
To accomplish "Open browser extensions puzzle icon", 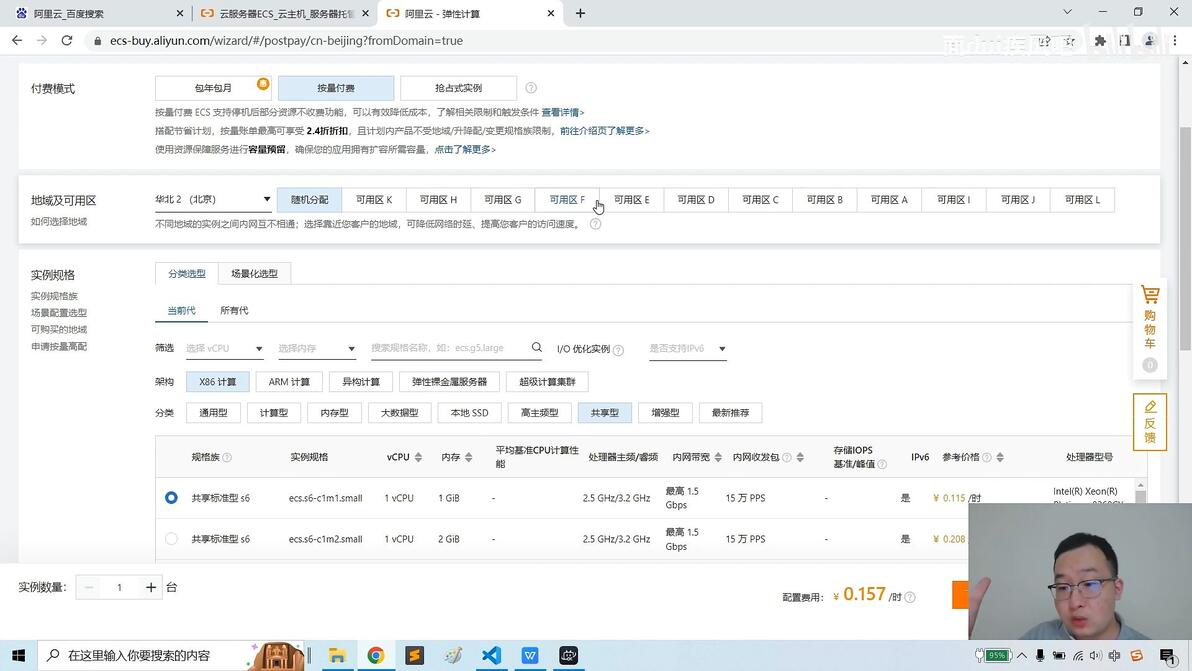I will 1099,40.
